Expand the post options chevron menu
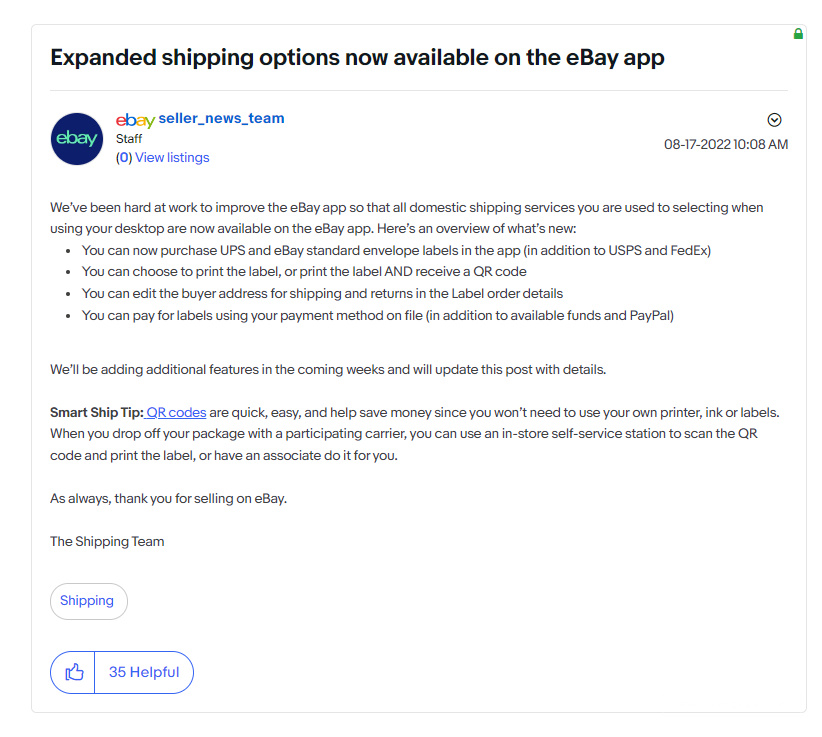This screenshot has height=737, width=822. coord(774,120)
